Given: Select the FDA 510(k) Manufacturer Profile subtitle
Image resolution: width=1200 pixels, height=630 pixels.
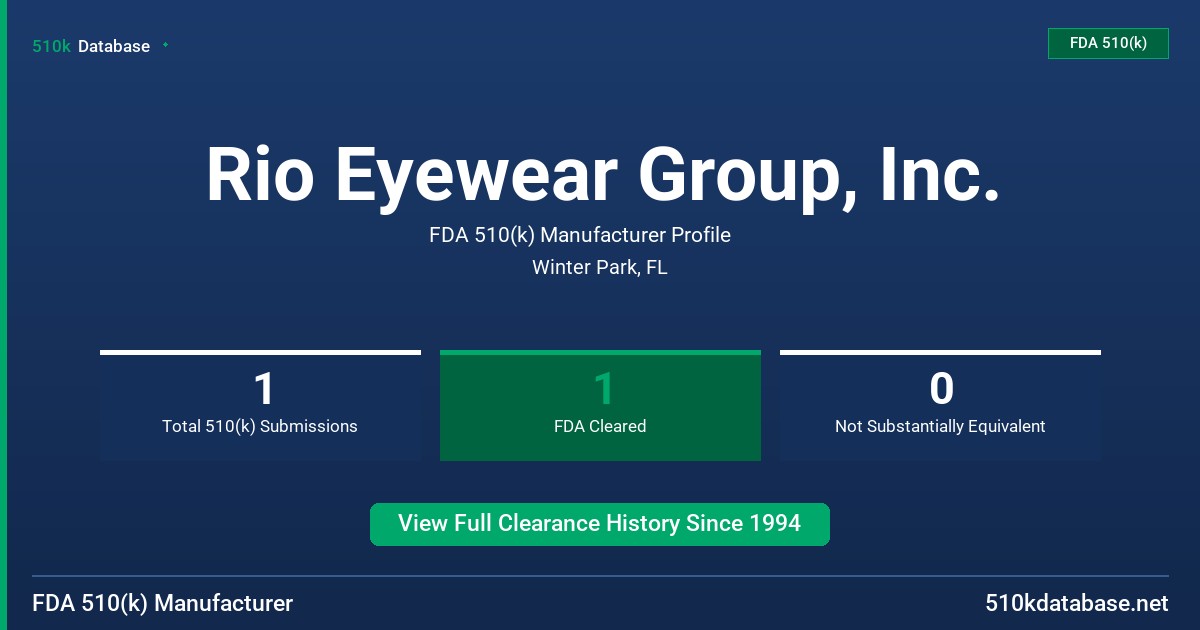Looking at the screenshot, I should [580, 235].
